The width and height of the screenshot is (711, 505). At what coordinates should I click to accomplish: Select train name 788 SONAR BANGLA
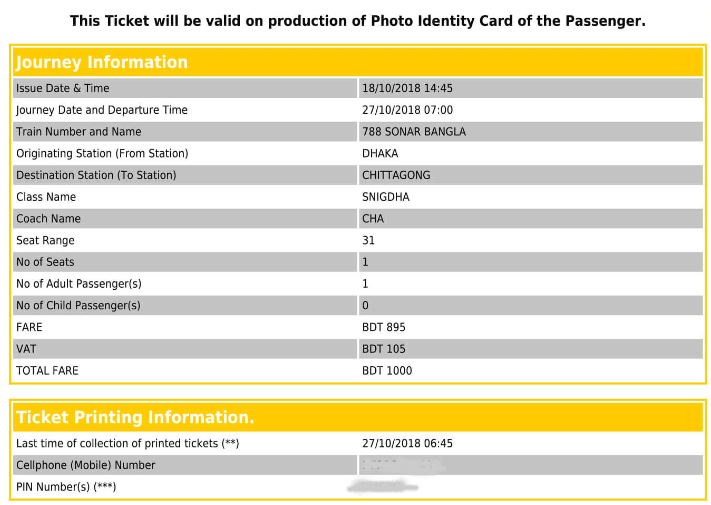pos(414,131)
